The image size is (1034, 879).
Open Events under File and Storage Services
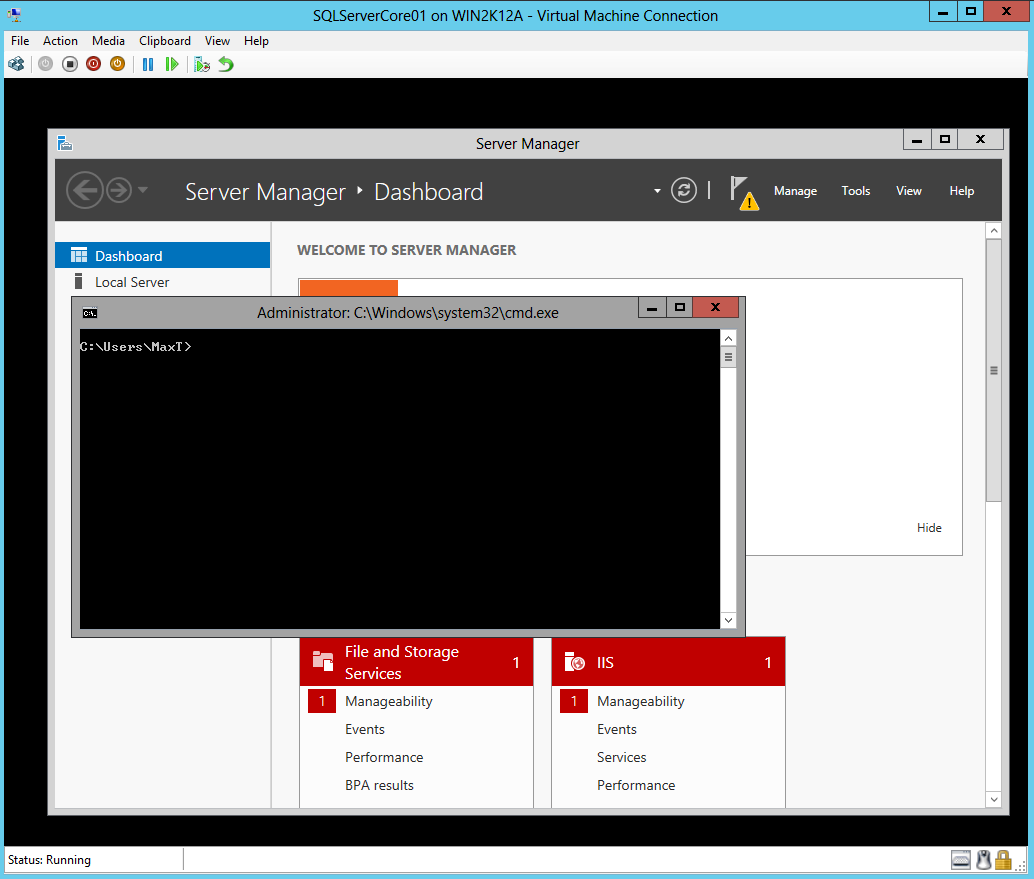365,729
